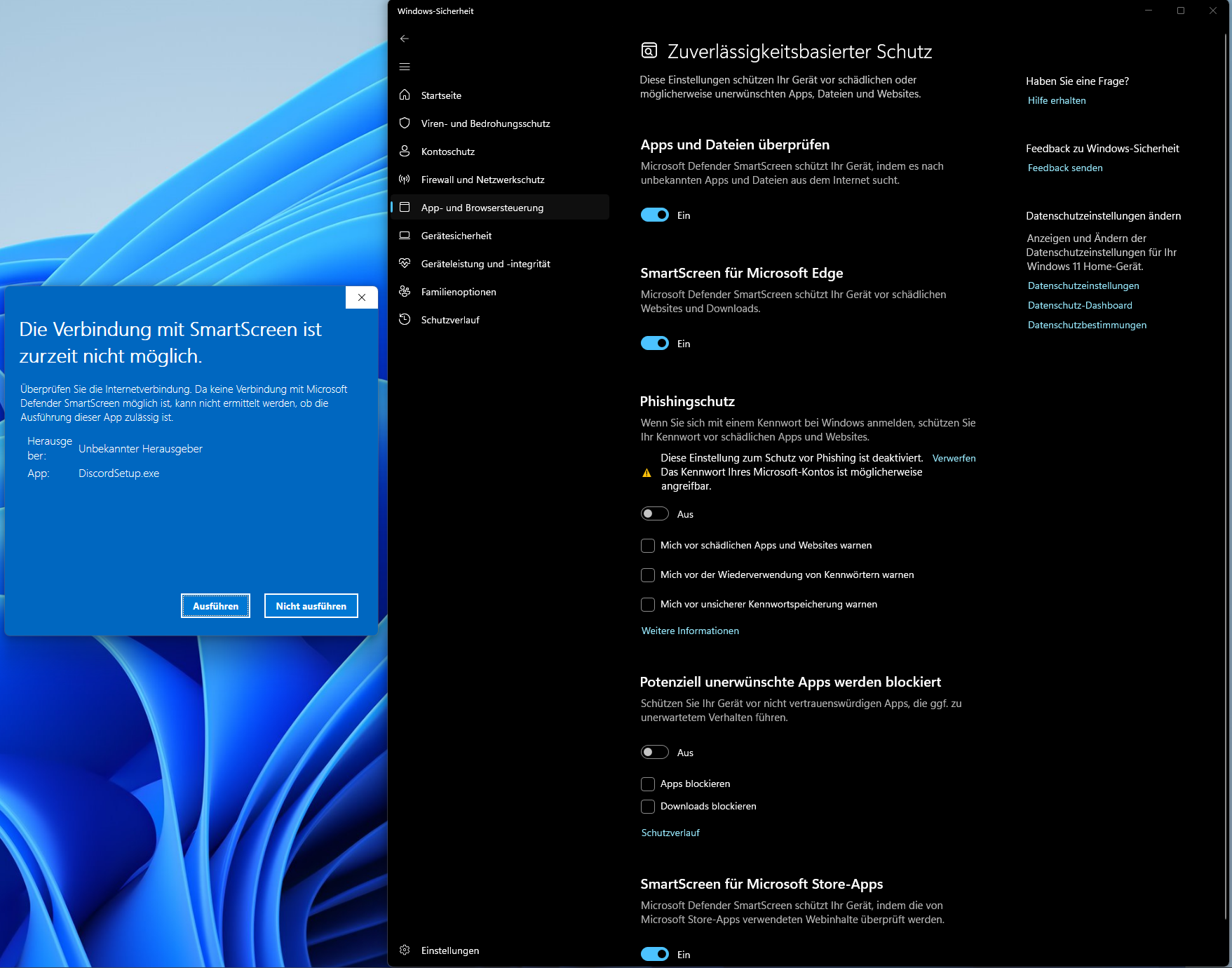The height and width of the screenshot is (968, 1232).
Task: Click the back arrow in Windows-Sicherheit
Action: [x=405, y=39]
